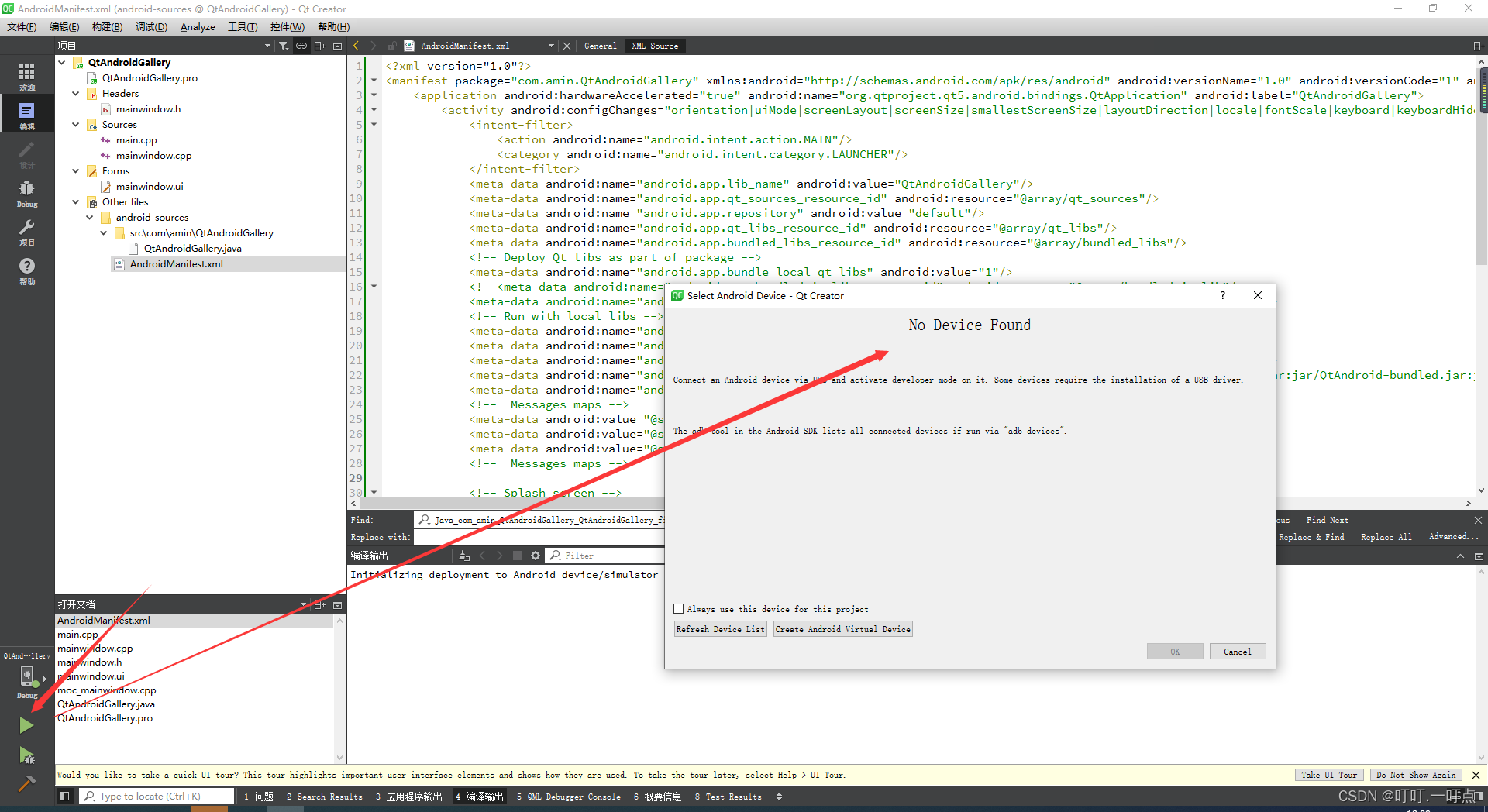Viewport: 1488px width, 812px height.
Task: Split the editor with top-right split icon
Action: pos(1479,46)
